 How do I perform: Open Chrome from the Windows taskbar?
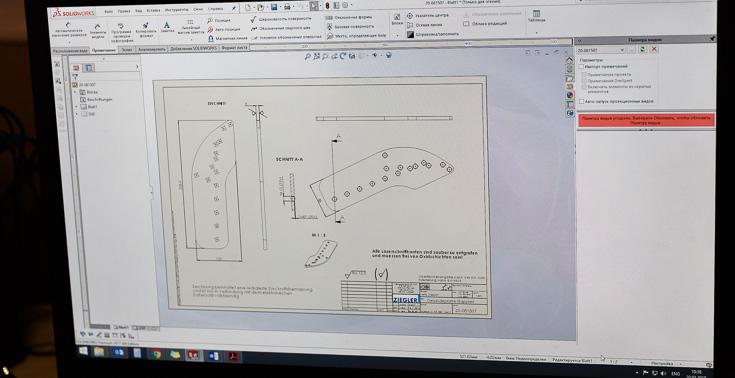click(x=156, y=355)
